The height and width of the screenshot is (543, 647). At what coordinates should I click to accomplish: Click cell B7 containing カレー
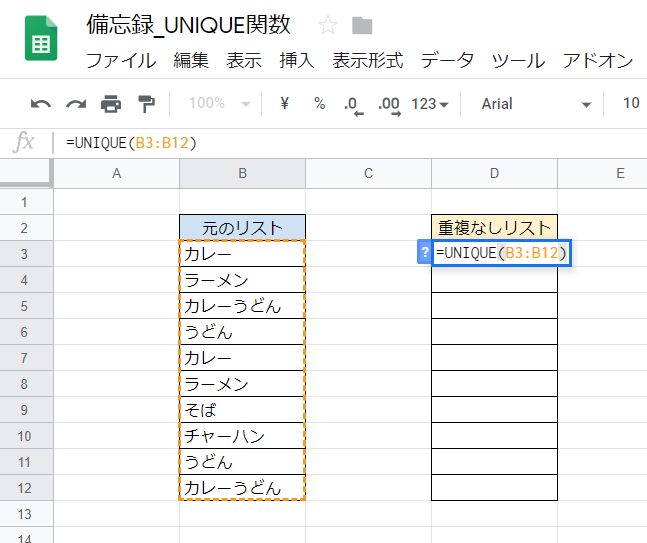243,358
